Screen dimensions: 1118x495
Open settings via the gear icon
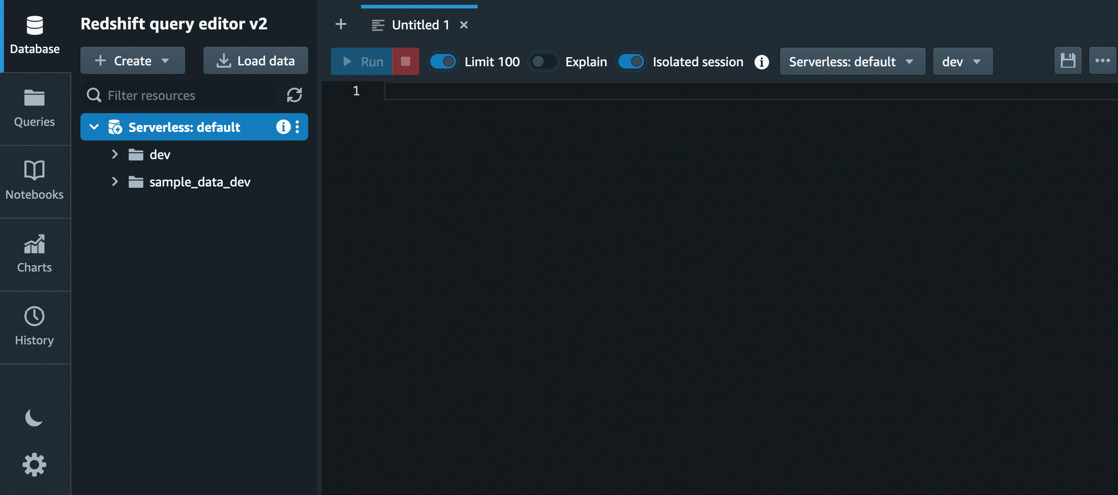pyautogui.click(x=34, y=465)
